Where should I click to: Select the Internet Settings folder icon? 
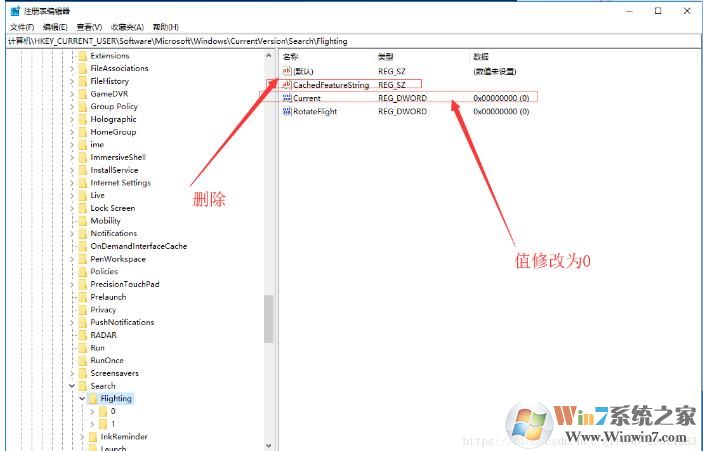[82, 182]
